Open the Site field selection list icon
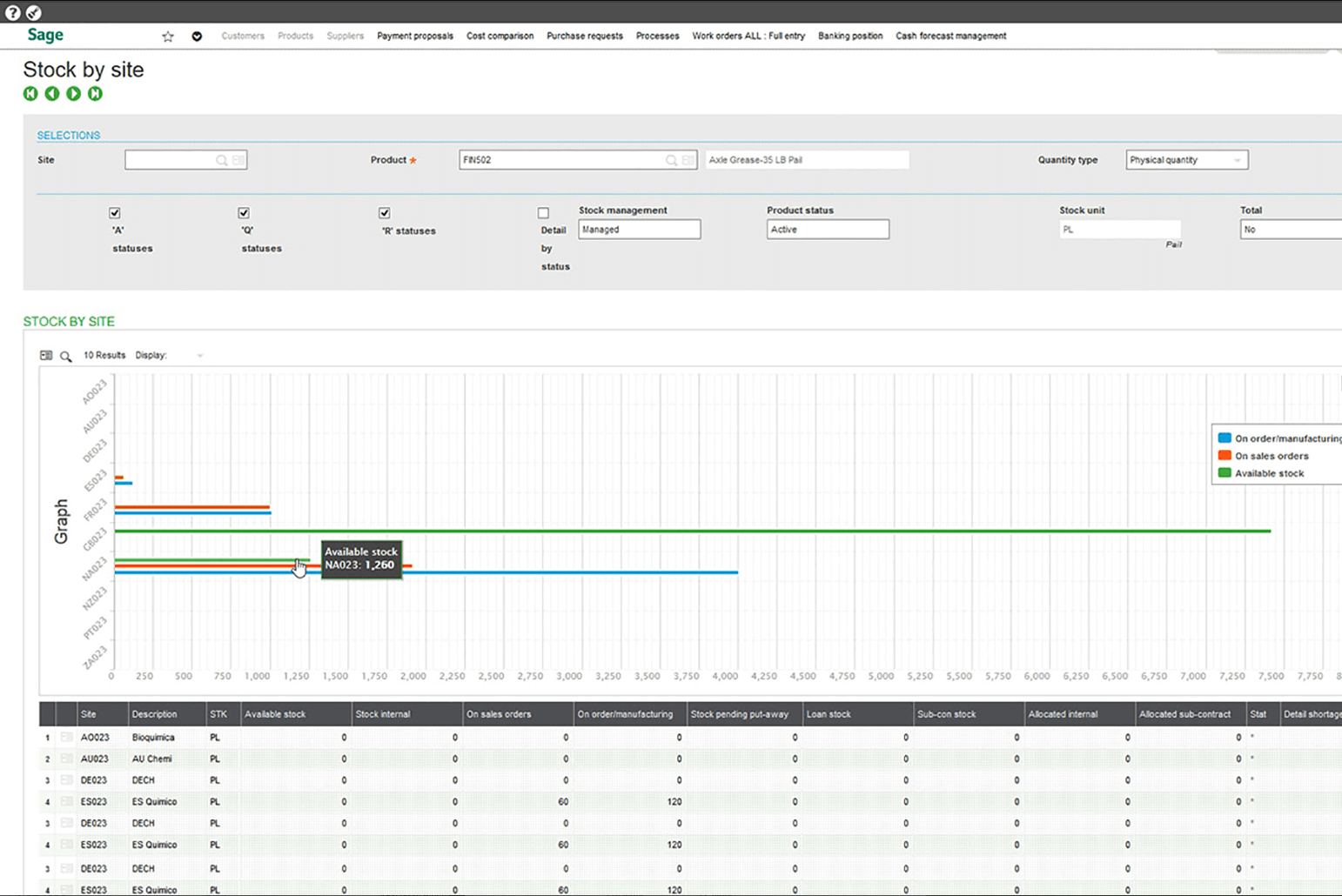This screenshot has height=896, width=1342. tap(238, 160)
